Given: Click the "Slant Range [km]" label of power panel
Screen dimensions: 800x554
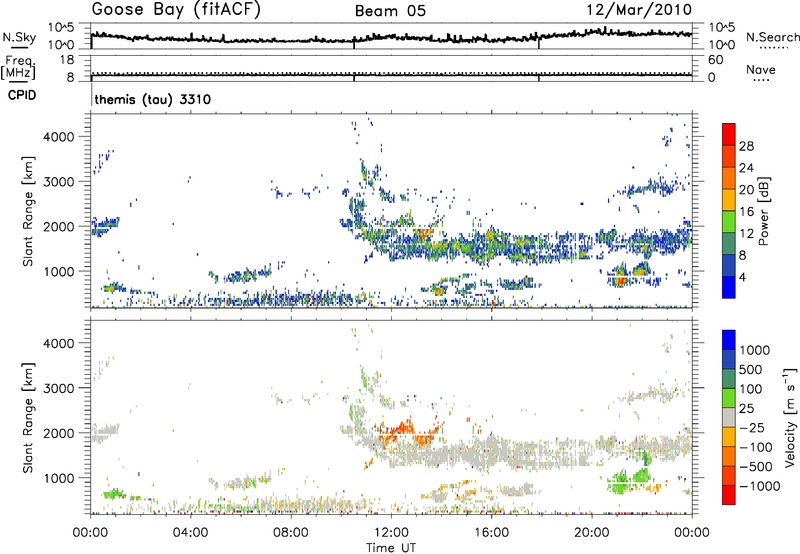Looking at the screenshot, I should (x=28, y=211).
